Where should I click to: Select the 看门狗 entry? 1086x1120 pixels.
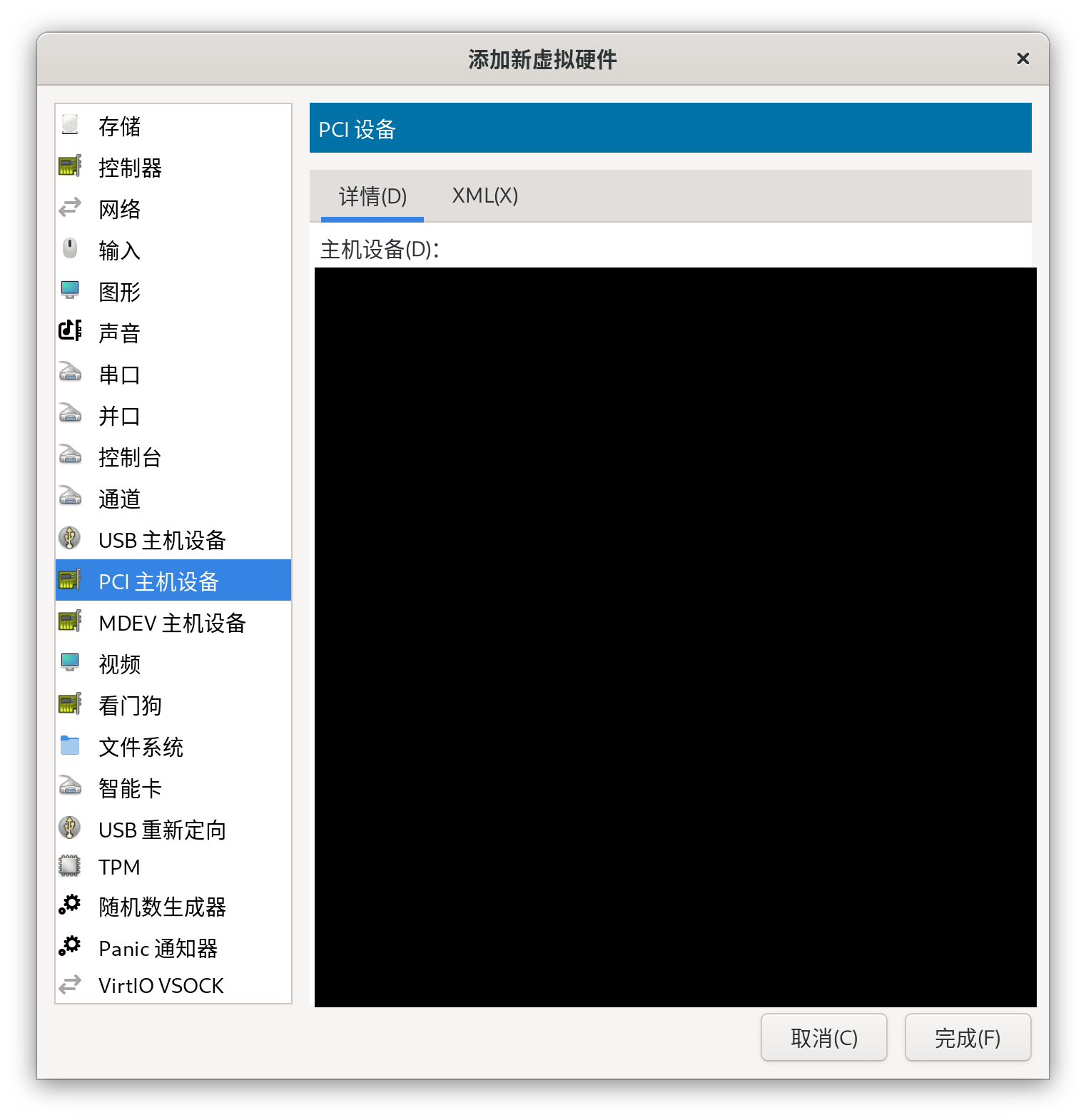tap(173, 706)
